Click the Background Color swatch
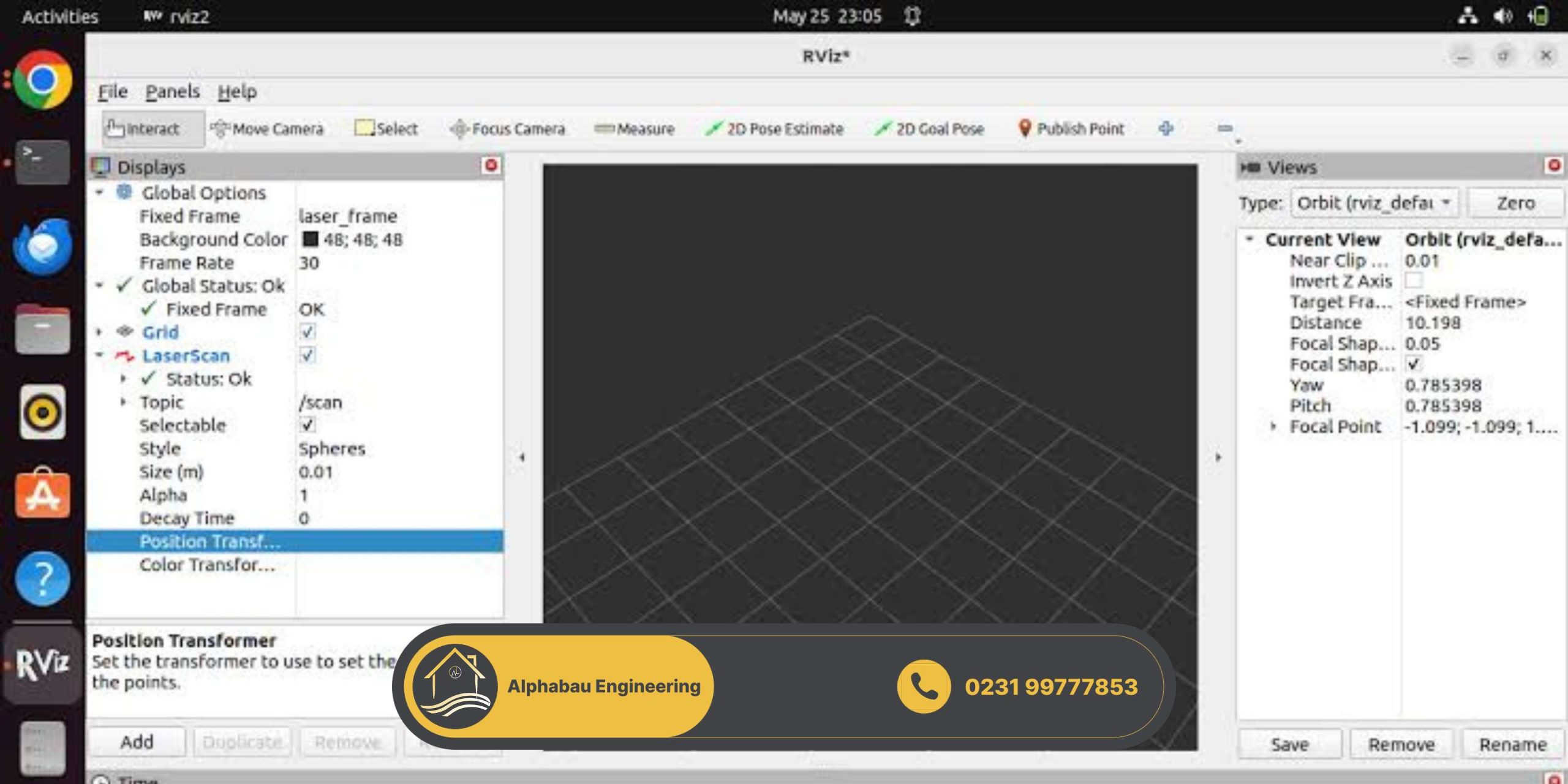 click(x=311, y=239)
